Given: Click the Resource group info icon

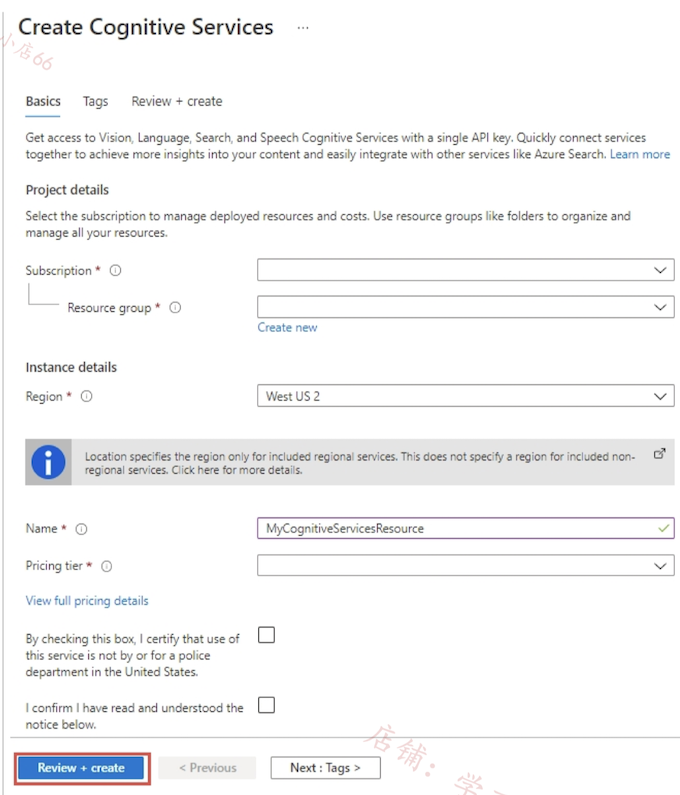Looking at the screenshot, I should click(175, 307).
